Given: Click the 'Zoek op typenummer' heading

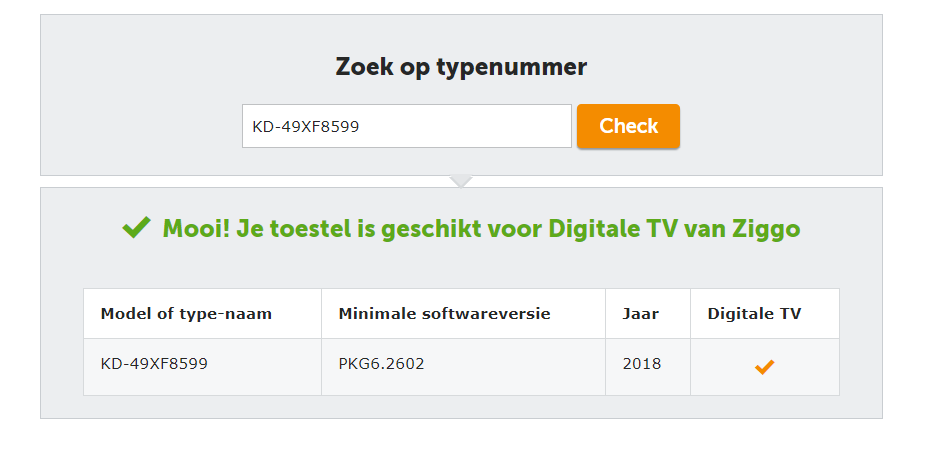Looking at the screenshot, I should 461,67.
